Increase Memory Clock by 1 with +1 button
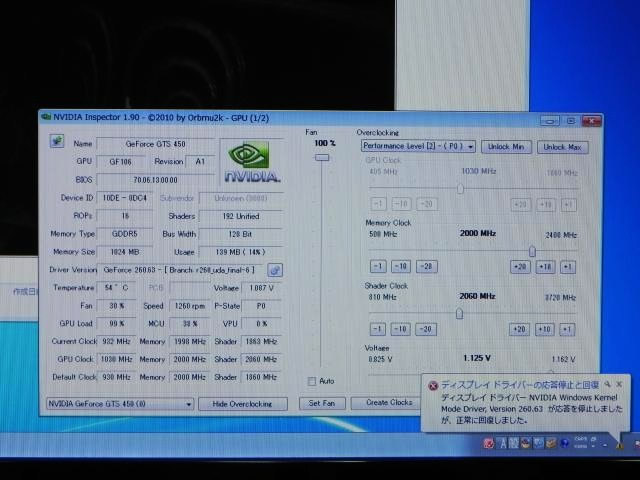The height and width of the screenshot is (480, 640). tap(567, 267)
